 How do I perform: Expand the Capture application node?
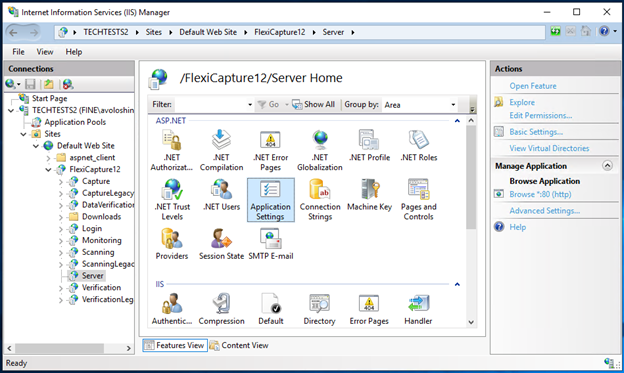click(61, 182)
